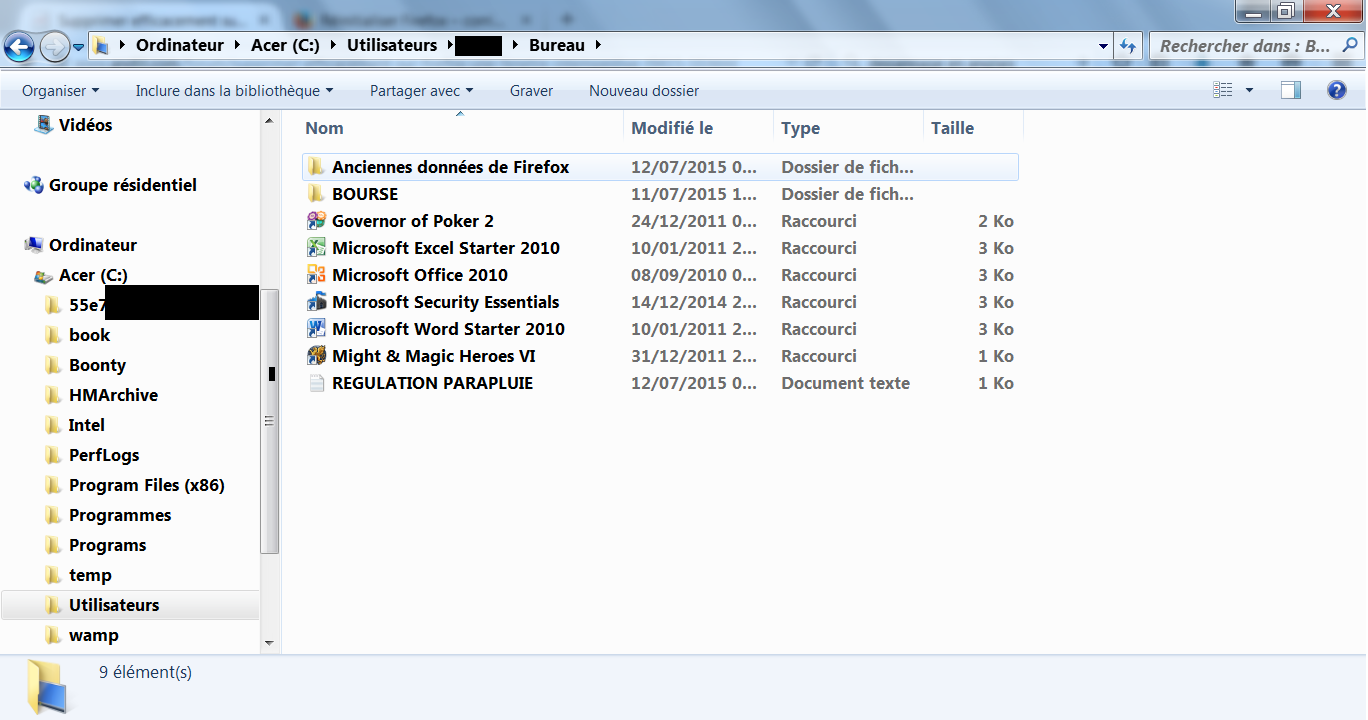Click the Might & Magic Heroes VI icon
The width and height of the screenshot is (1368, 720).
[316, 356]
